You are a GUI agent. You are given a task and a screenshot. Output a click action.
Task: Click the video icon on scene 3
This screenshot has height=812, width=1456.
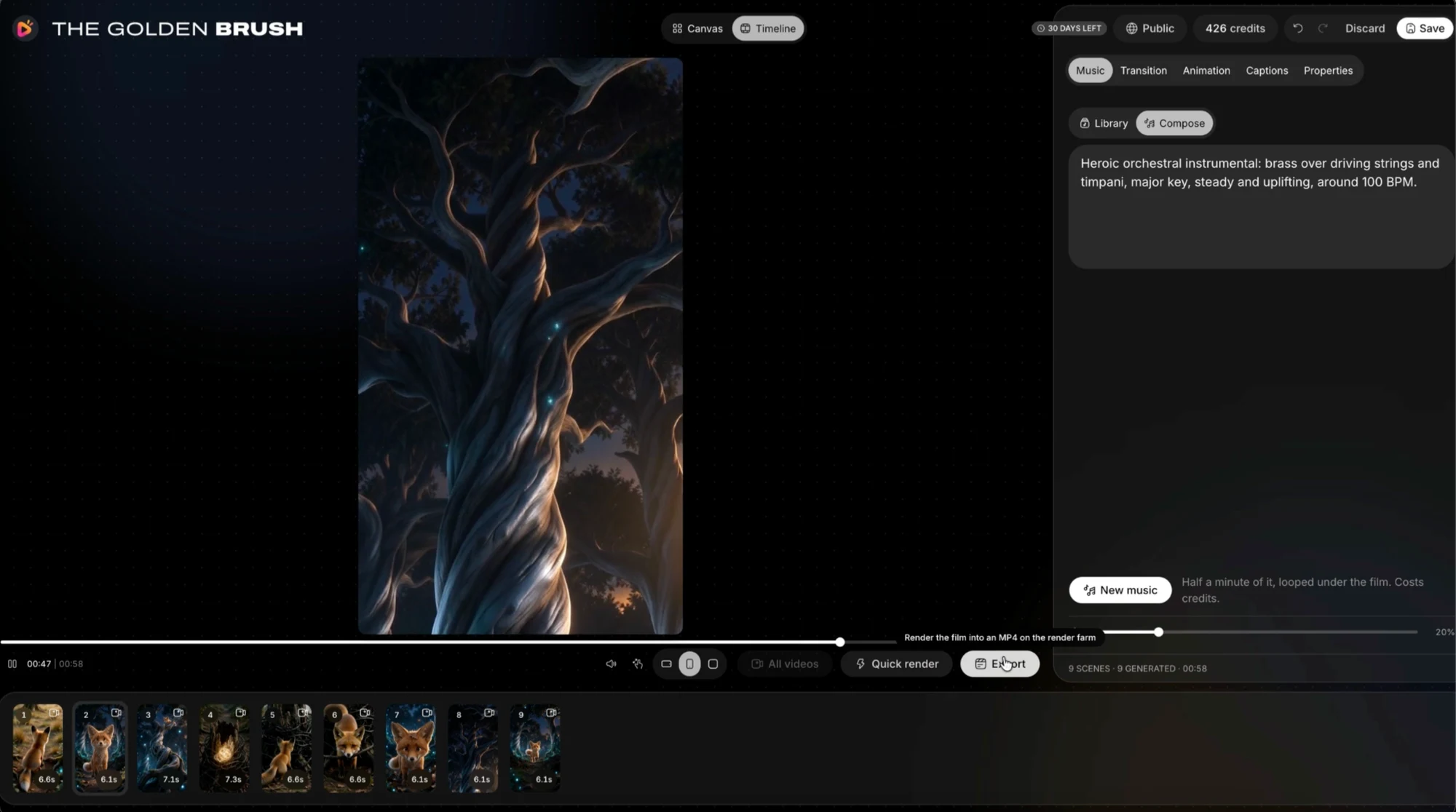(x=178, y=713)
